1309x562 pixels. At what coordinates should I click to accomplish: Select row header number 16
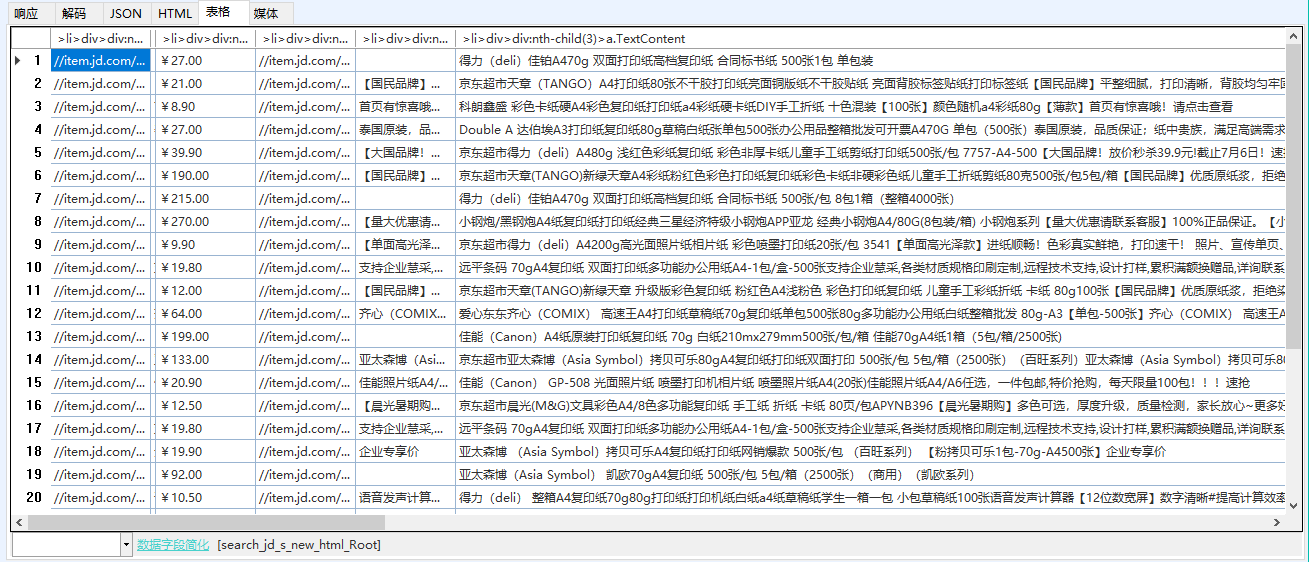tap(31, 406)
